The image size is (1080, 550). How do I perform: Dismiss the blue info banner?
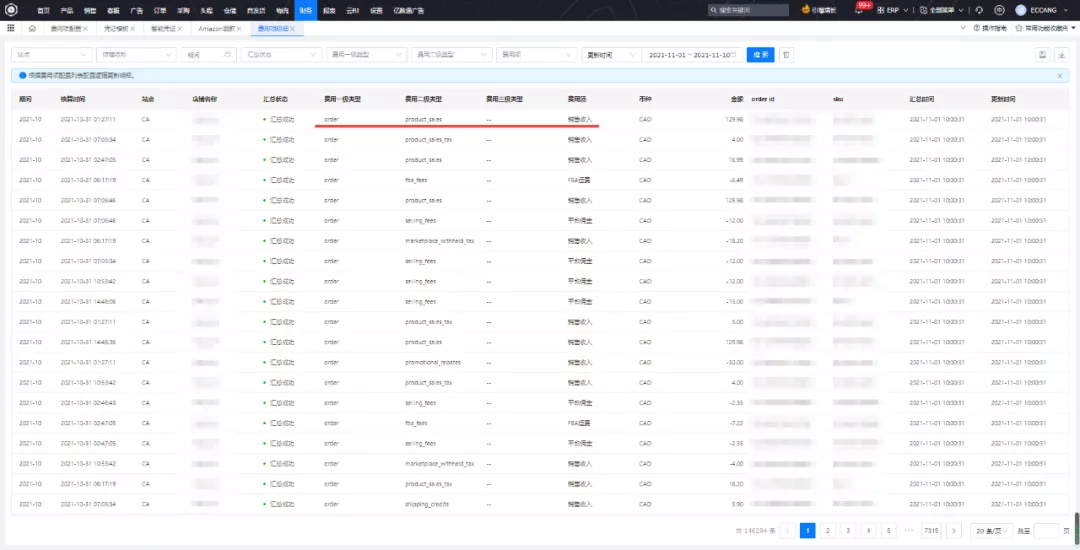point(1060,75)
